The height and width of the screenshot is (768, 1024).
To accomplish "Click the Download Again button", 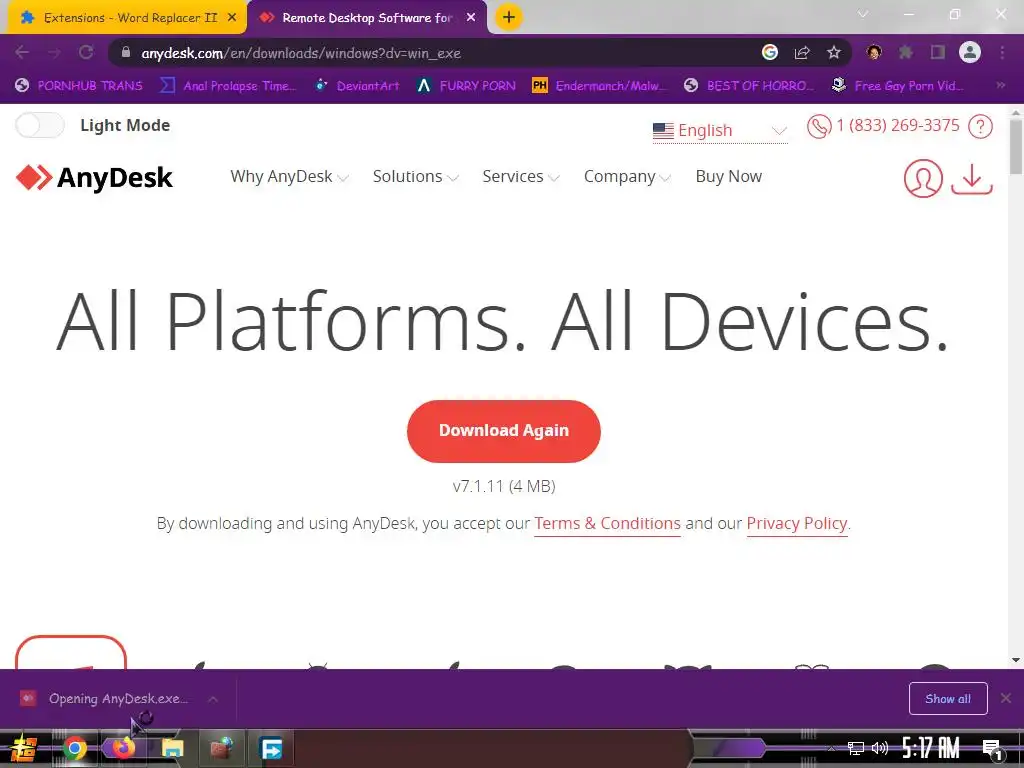I will (504, 431).
